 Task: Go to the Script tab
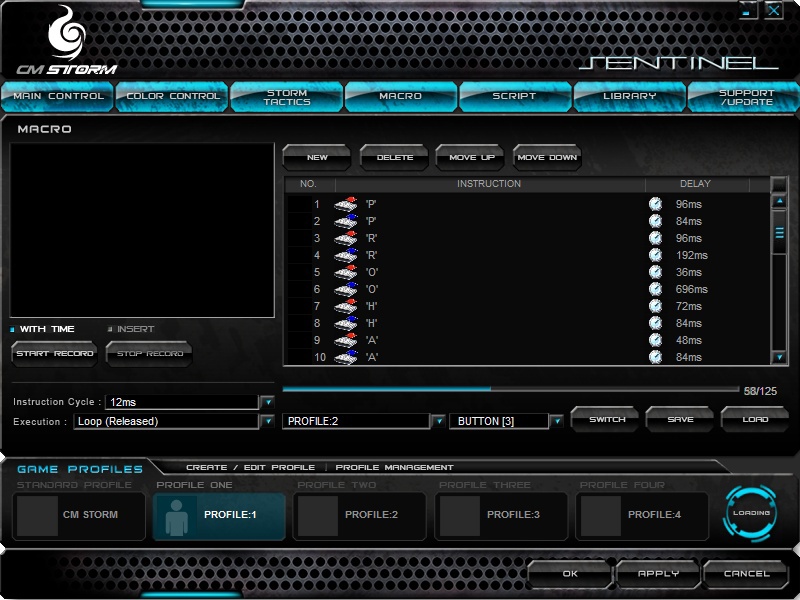[515, 96]
